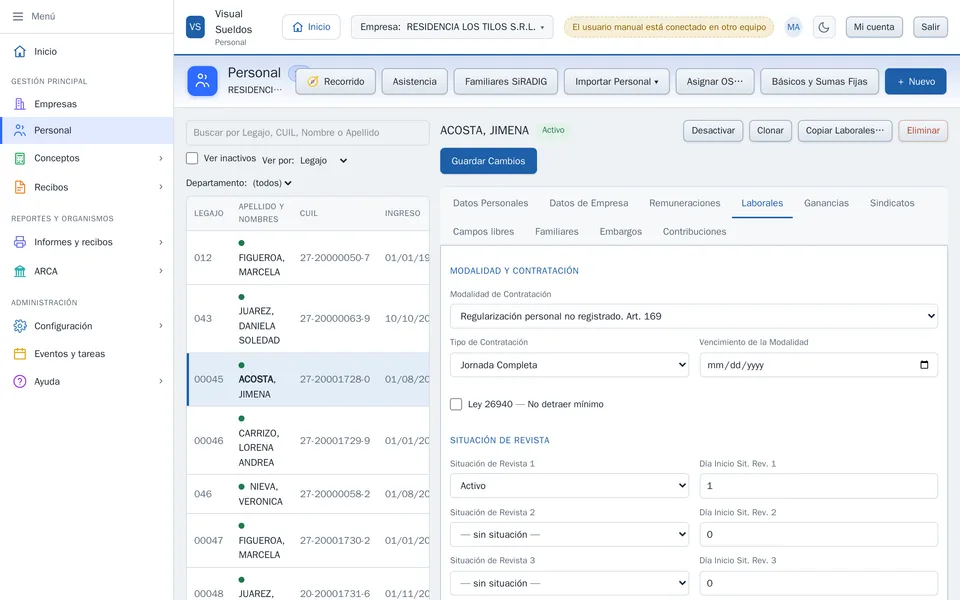
Task: Click the Guardar Cambios button
Action: tap(489, 161)
